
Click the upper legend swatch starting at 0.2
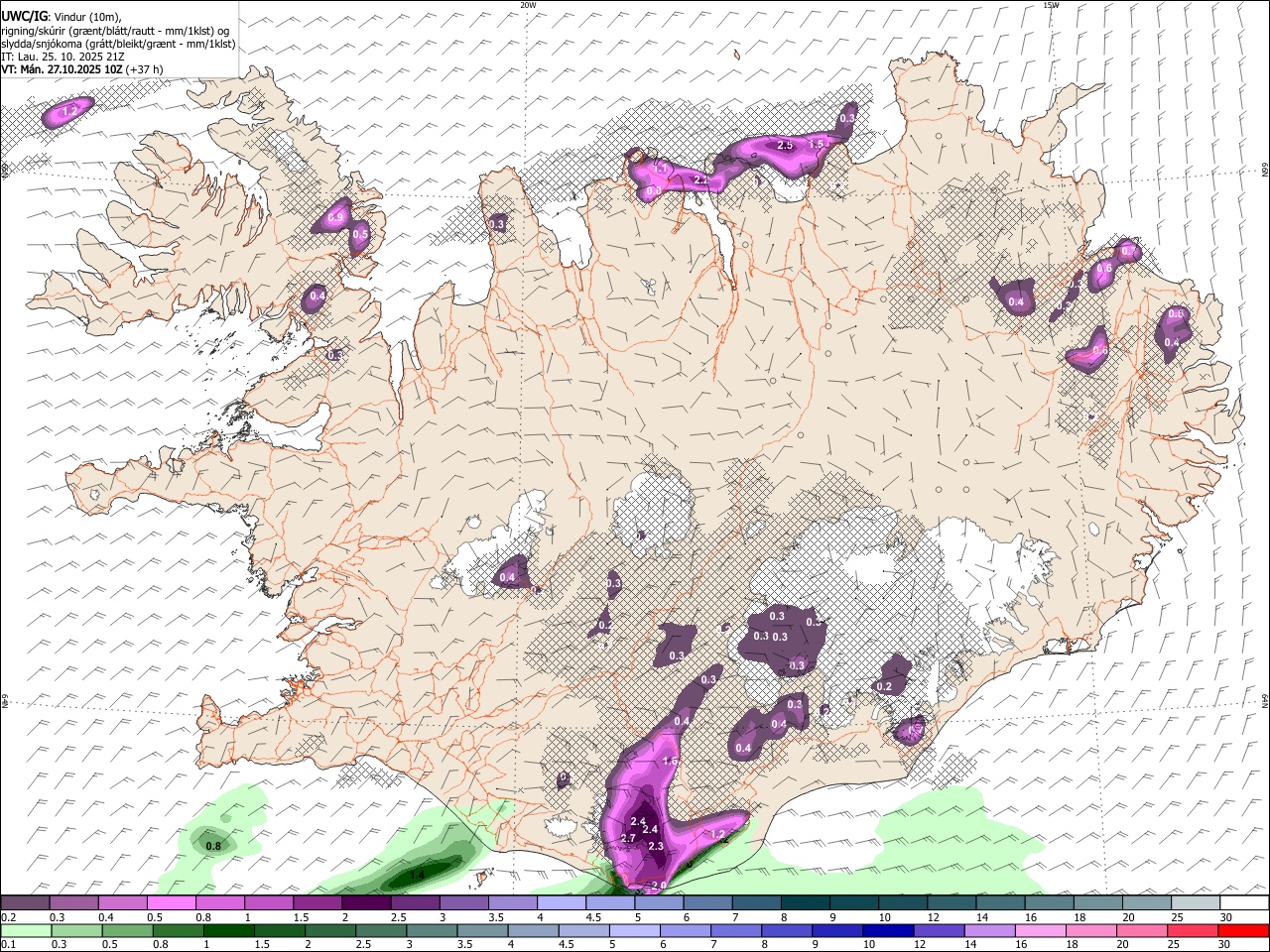click(25, 903)
